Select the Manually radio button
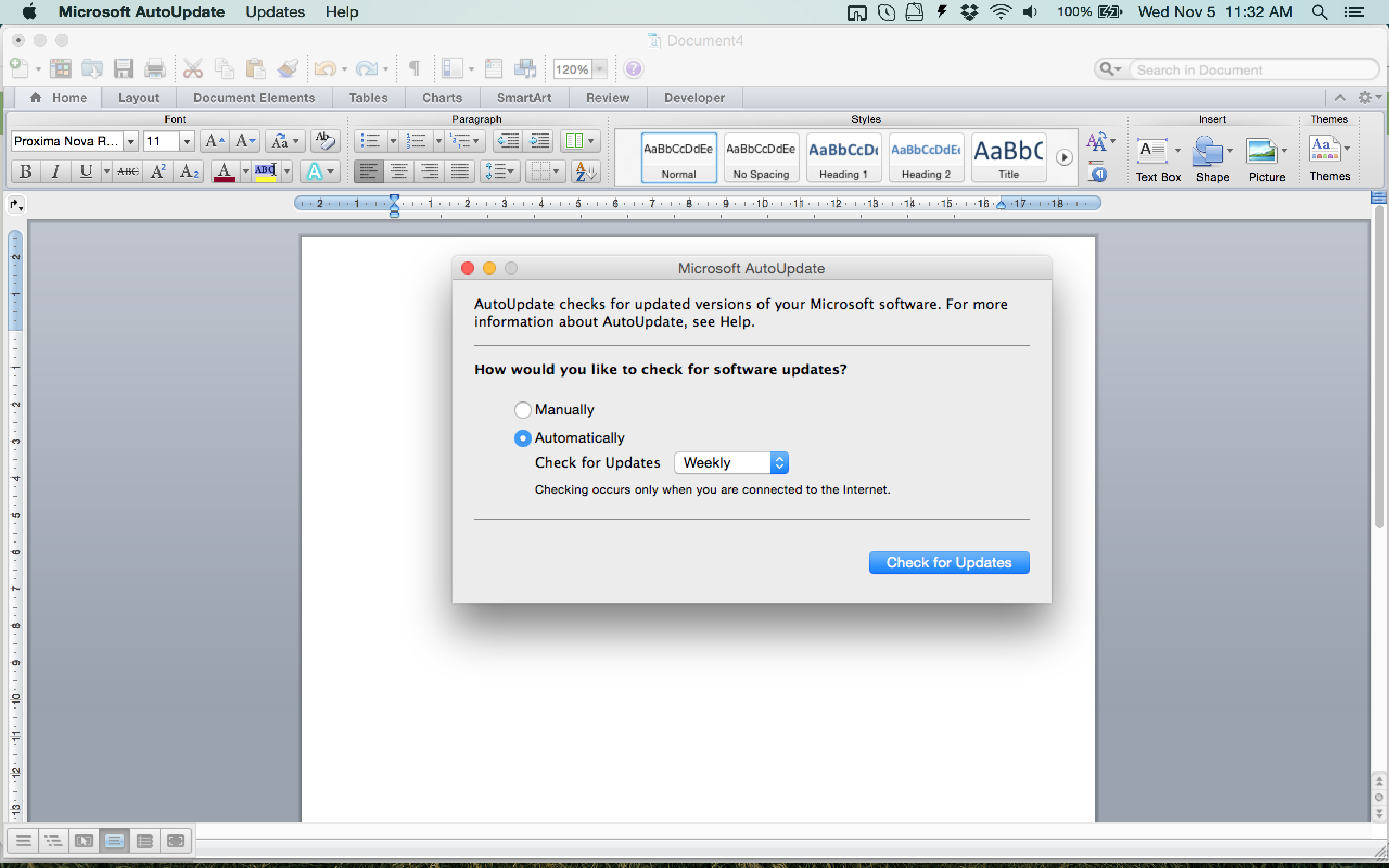1389x868 pixels. [x=523, y=409]
